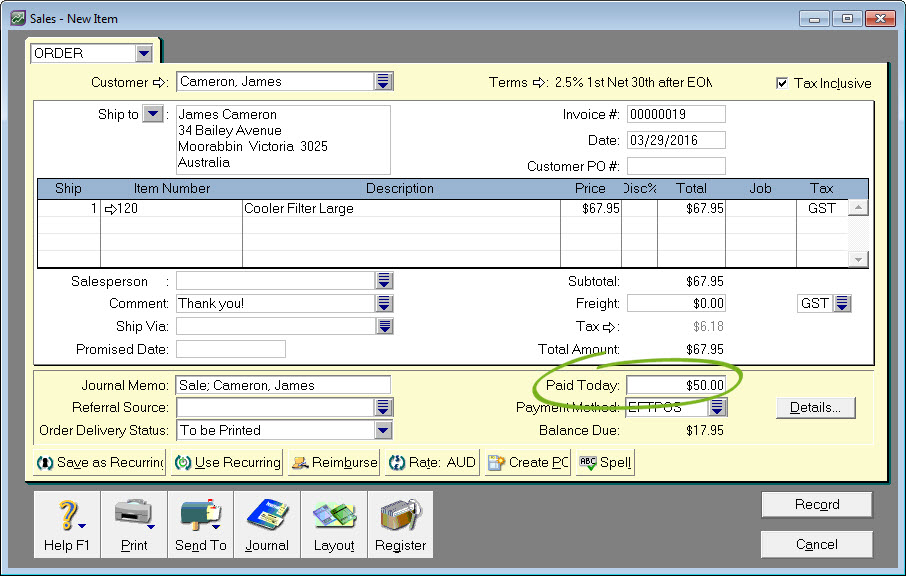Click the Terms arrow link
Viewport: 906px width, 576px height.
pyautogui.click(x=541, y=83)
